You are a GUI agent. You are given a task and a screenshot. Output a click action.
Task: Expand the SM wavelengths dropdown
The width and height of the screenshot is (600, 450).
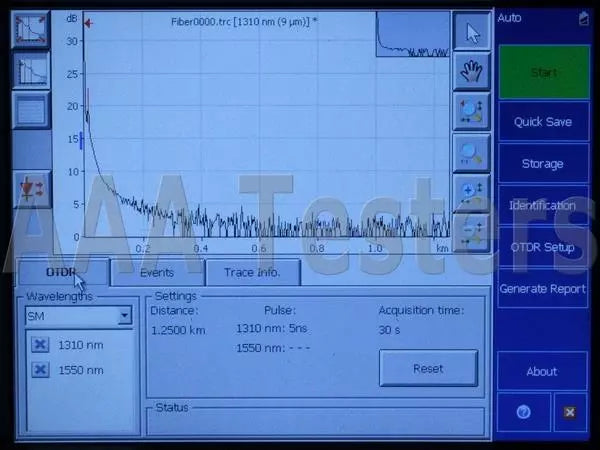click(124, 316)
